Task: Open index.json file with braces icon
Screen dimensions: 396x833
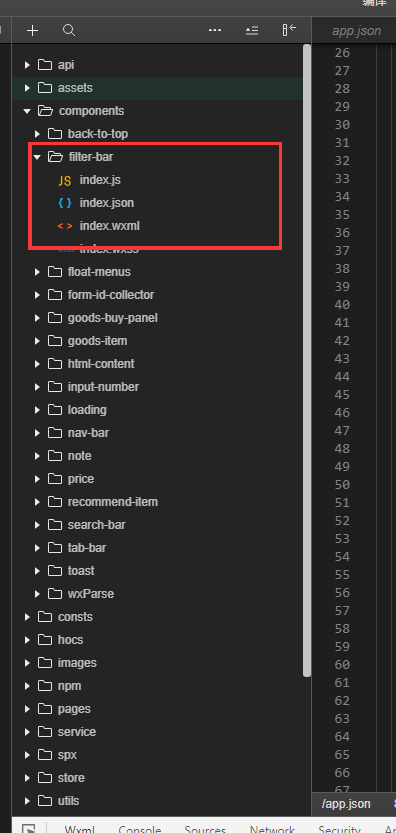Action: click(x=106, y=203)
